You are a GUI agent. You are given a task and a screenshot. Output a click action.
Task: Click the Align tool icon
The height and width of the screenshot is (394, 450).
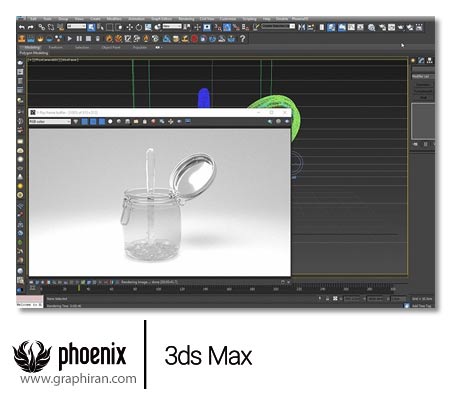tap(311, 27)
